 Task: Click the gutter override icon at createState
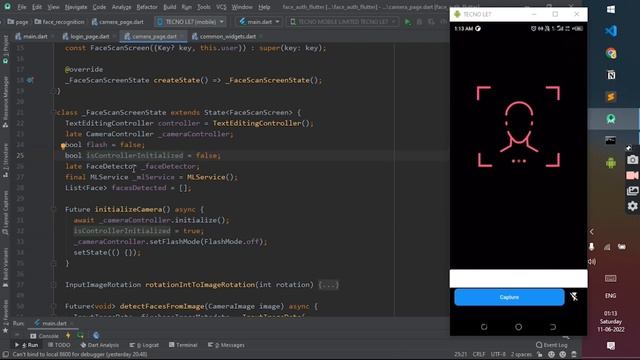(x=30, y=80)
